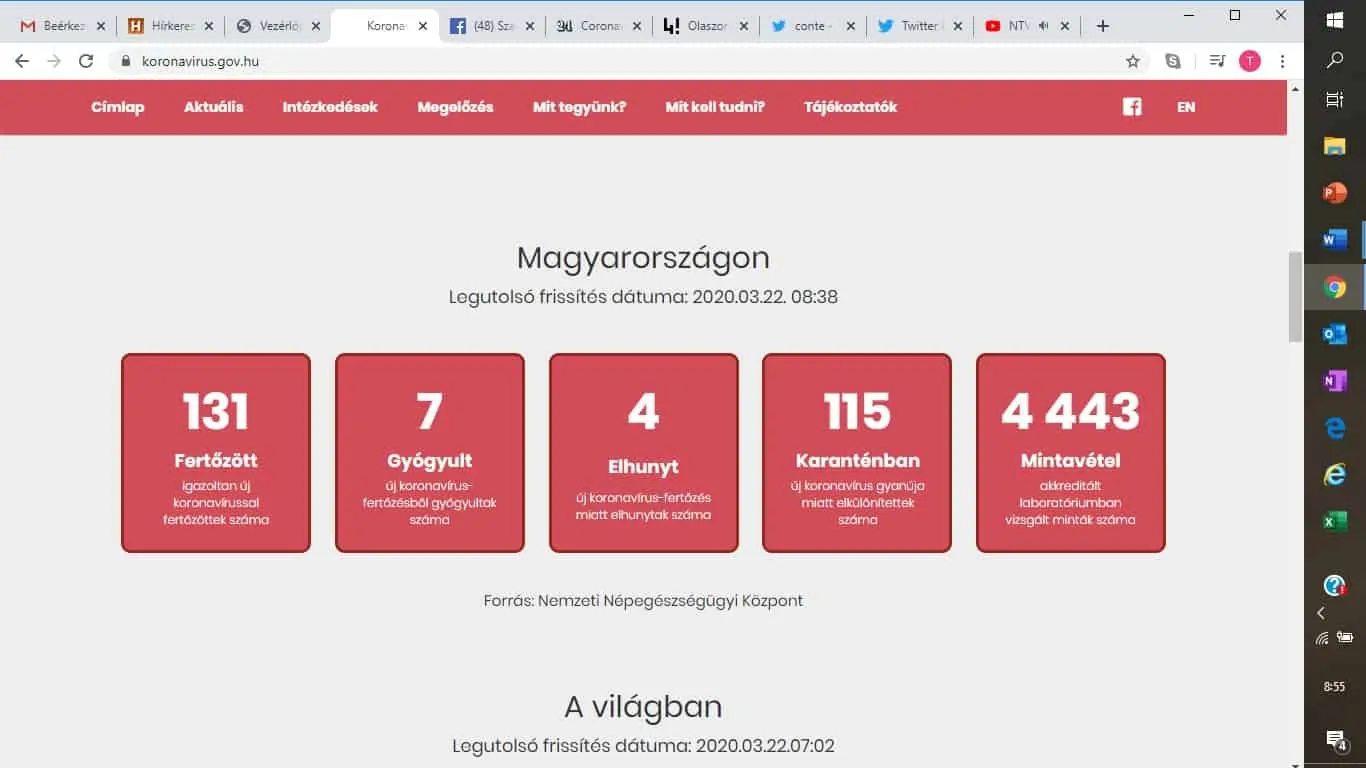Switch to the Twitter tab
The height and width of the screenshot is (768, 1366).
(915, 26)
